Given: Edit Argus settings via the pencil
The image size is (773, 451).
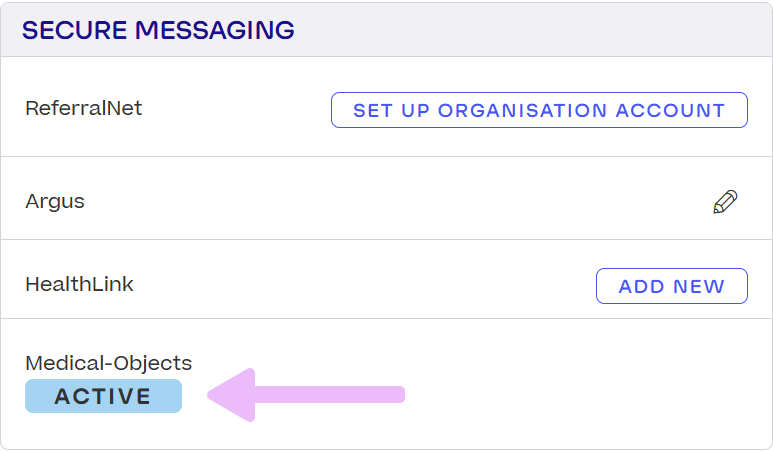Looking at the screenshot, I should coord(725,202).
